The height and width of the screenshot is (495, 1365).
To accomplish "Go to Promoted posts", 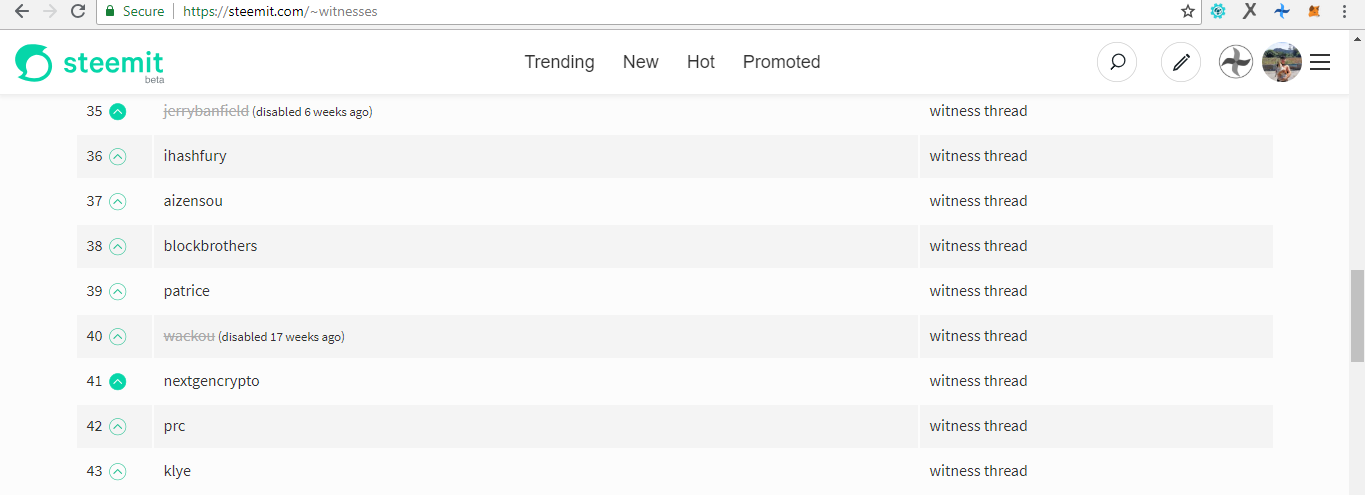I will tap(781, 62).
